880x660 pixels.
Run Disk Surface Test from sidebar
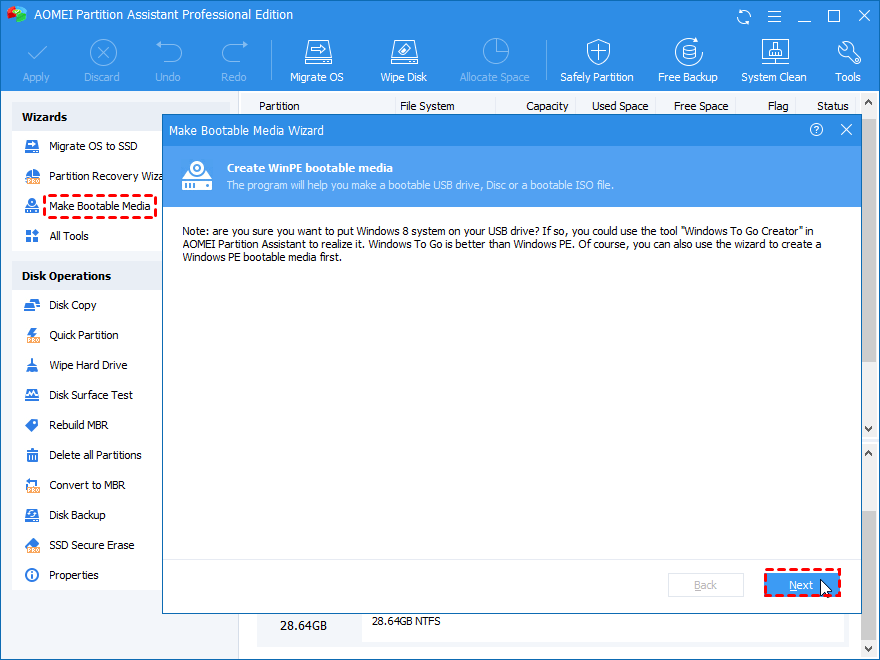pyautogui.click(x=90, y=395)
